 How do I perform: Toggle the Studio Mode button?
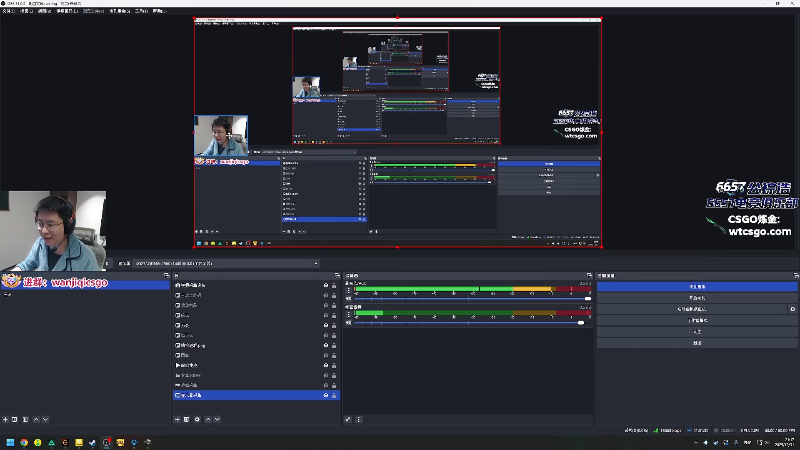[x=697, y=320]
